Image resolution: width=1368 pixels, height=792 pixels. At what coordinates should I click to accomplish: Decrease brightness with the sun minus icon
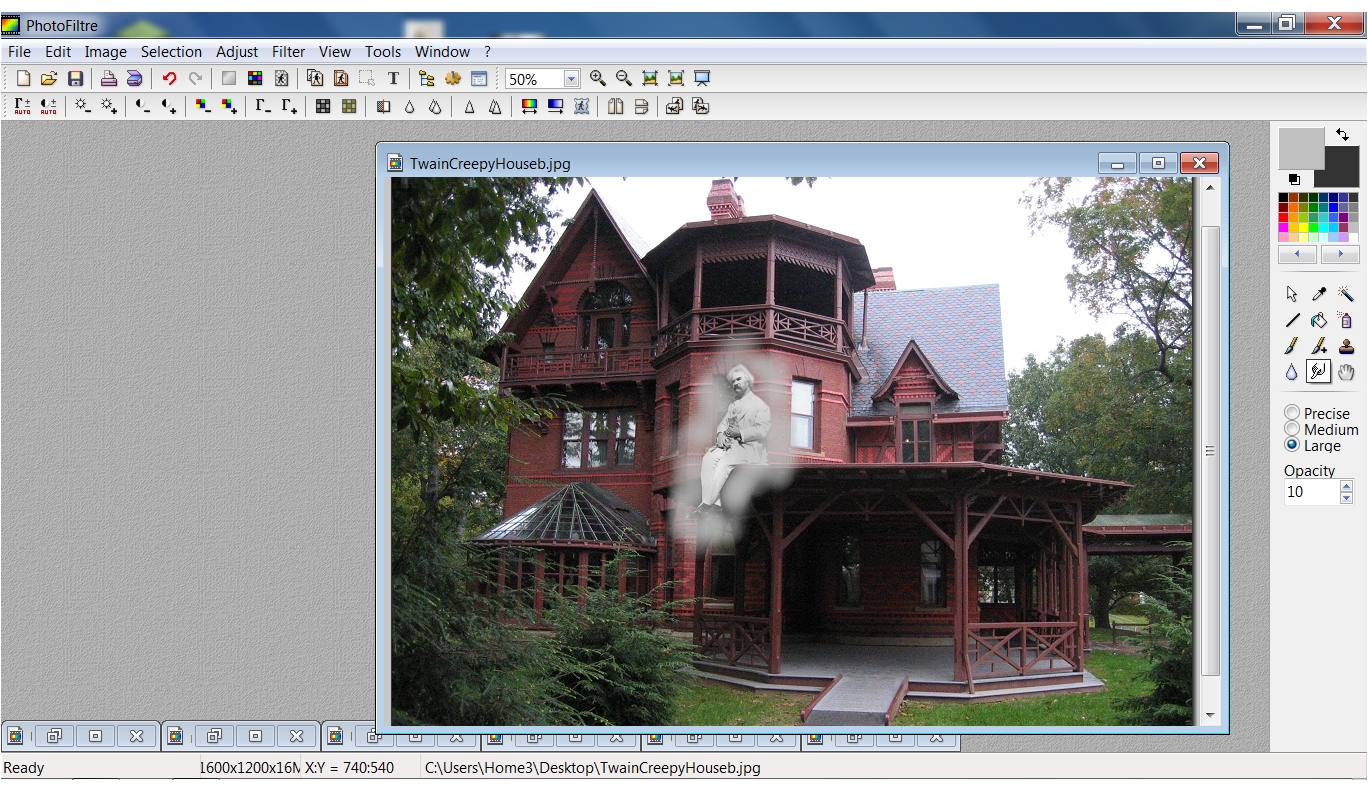(x=83, y=106)
